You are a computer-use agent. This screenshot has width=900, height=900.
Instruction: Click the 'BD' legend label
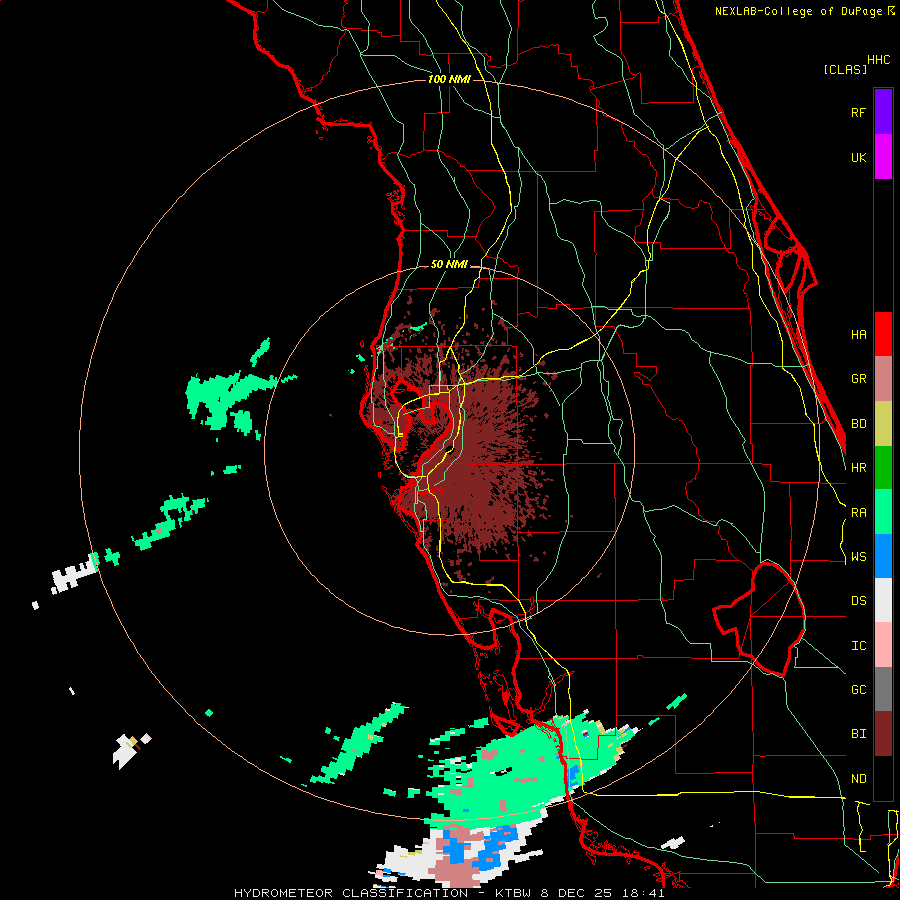(859, 424)
